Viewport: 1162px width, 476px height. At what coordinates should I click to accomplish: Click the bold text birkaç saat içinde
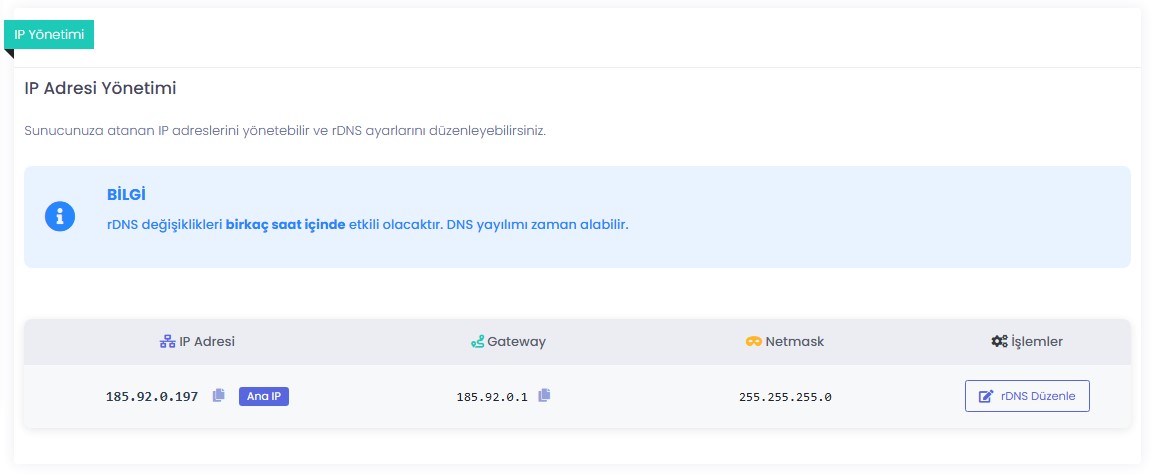pyautogui.click(x=285, y=225)
